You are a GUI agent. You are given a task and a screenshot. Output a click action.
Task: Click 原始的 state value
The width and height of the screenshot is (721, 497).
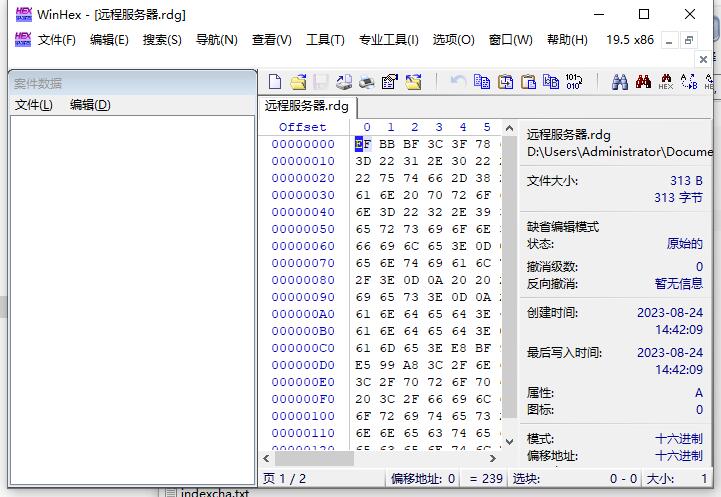pos(685,243)
